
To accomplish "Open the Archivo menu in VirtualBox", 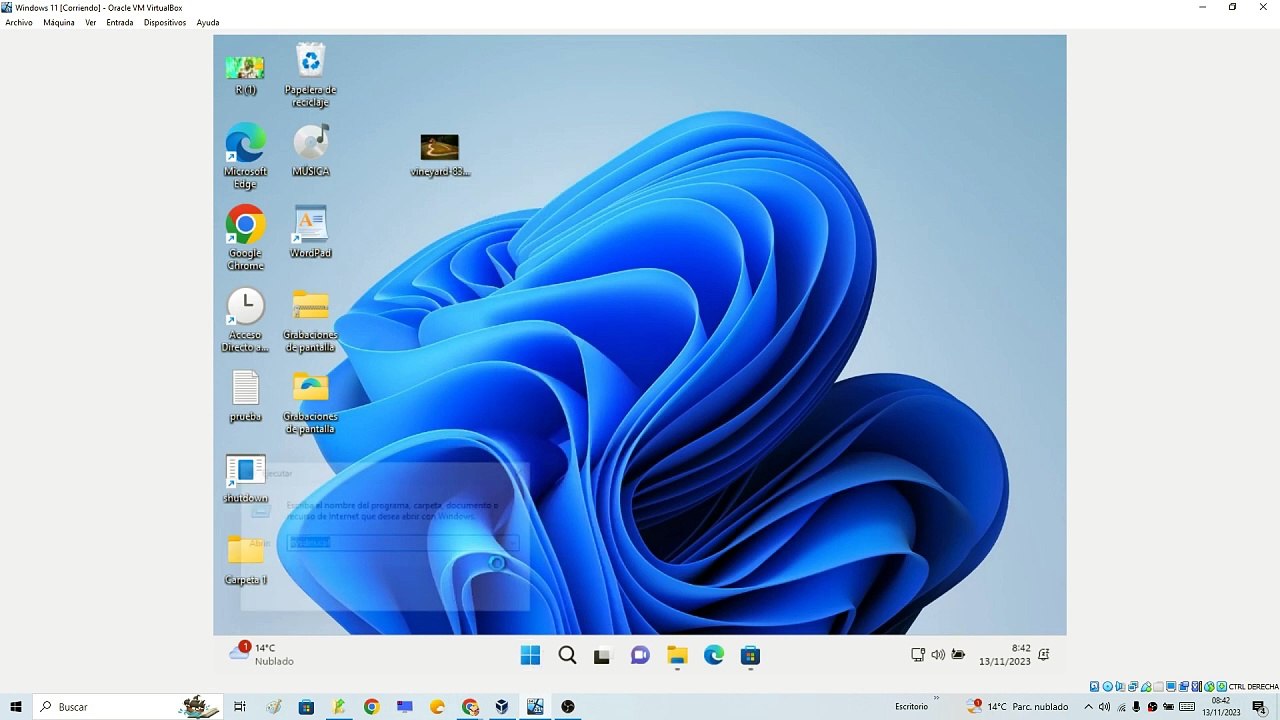I will tap(19, 22).
